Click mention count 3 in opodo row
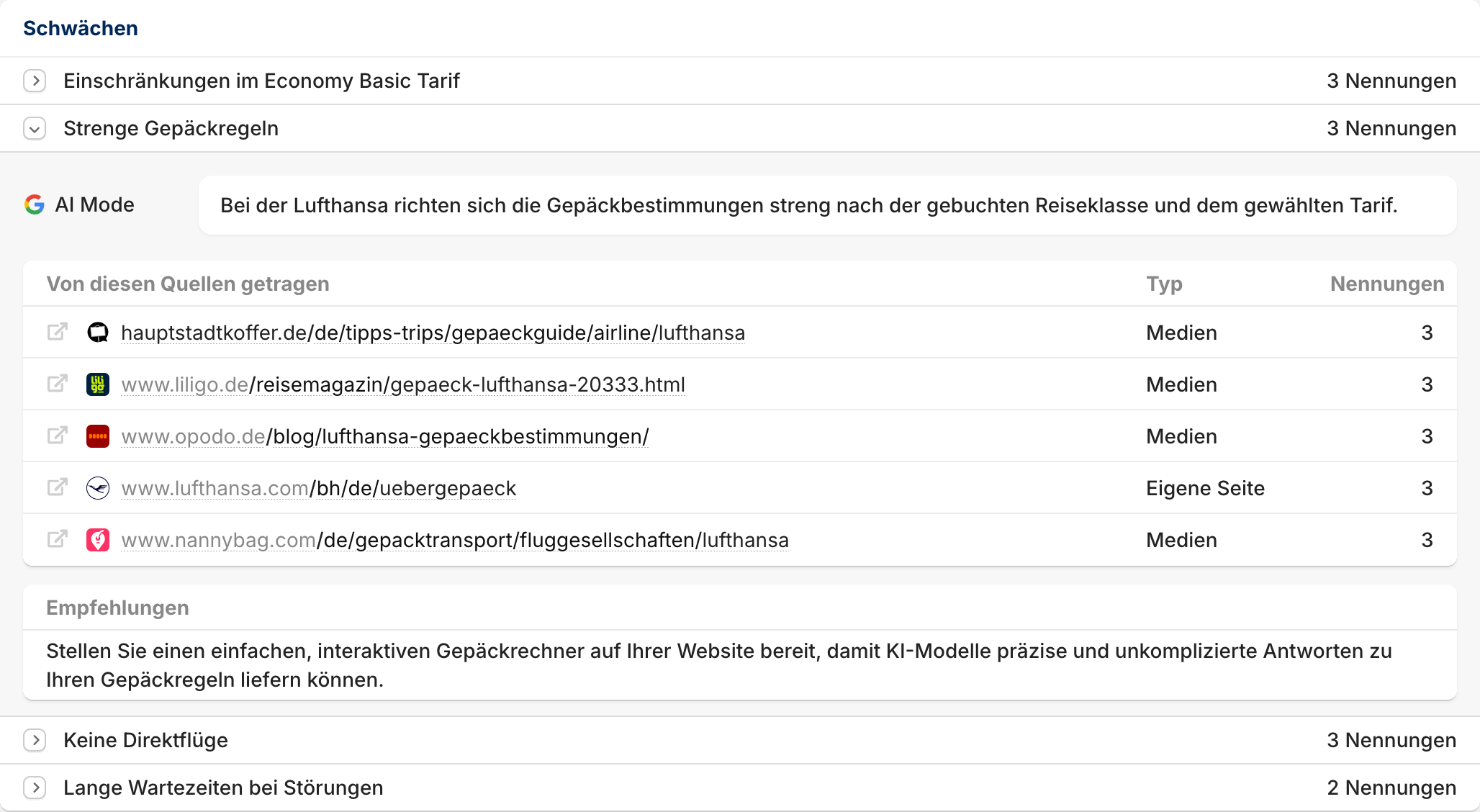 1427,436
